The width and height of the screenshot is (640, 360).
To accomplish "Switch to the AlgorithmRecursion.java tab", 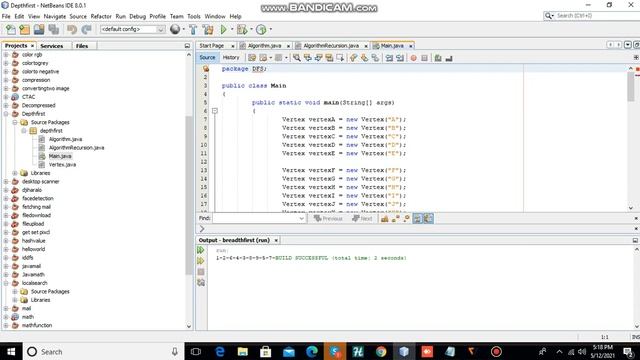I will coord(331,46).
